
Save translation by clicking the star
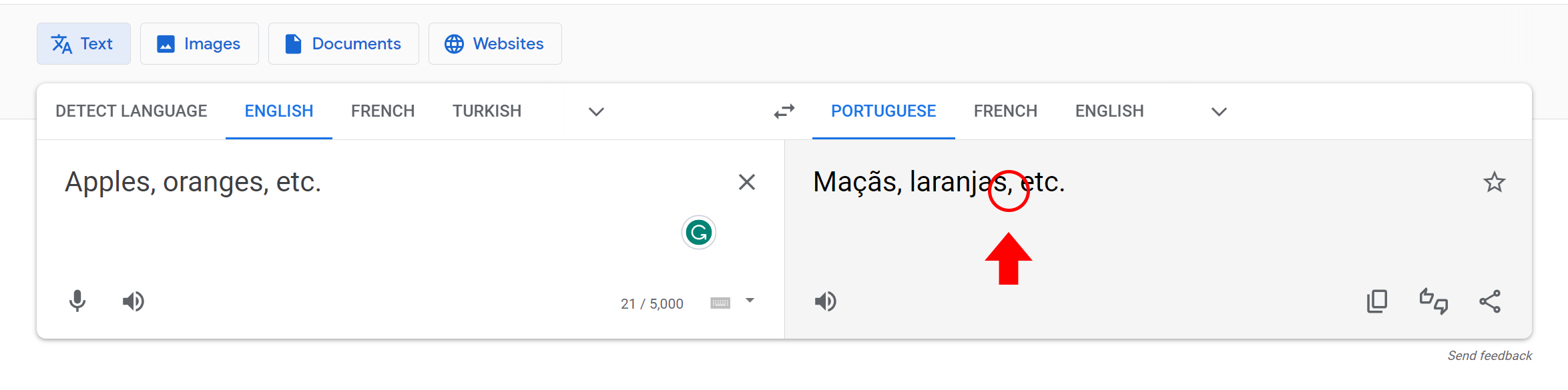coord(1495,181)
